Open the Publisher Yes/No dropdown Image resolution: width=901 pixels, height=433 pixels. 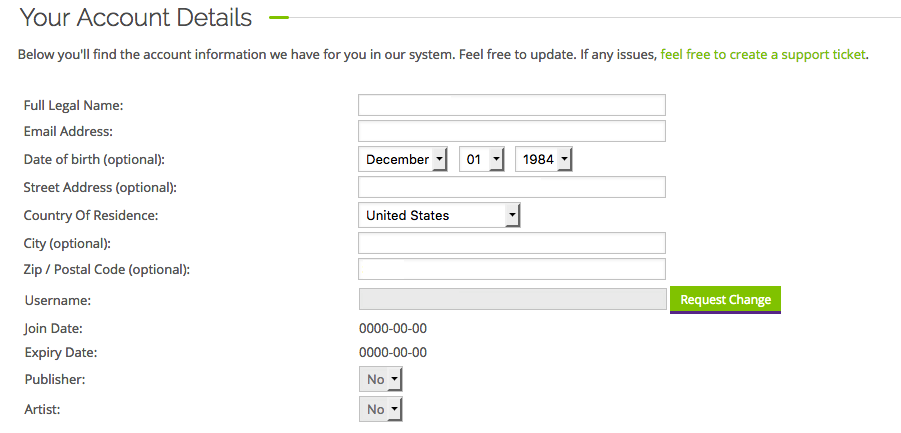tap(381, 379)
